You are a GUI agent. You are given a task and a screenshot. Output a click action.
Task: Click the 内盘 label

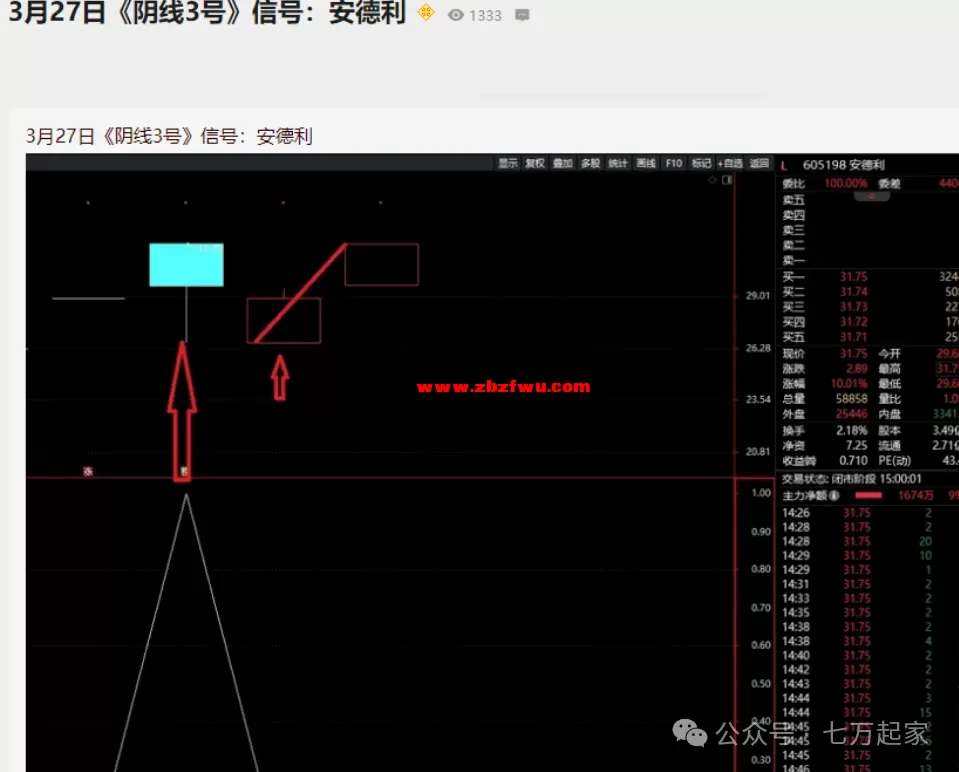[x=889, y=414]
